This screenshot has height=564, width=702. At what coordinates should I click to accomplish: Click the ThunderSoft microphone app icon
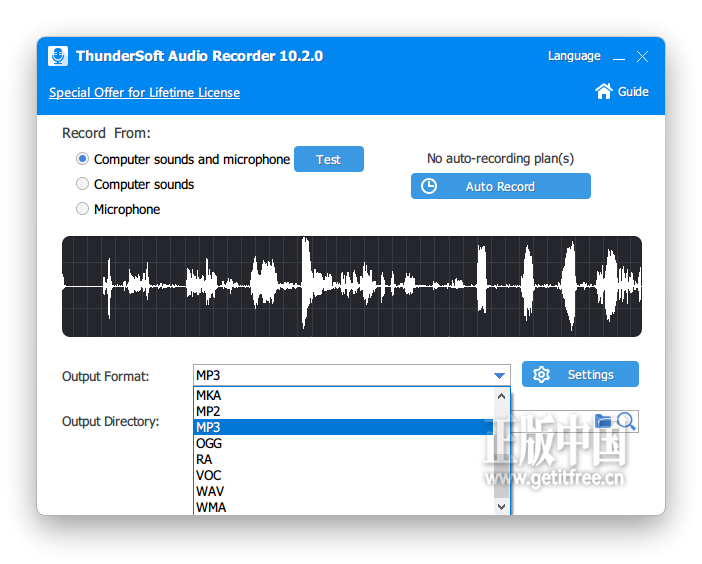[58, 56]
